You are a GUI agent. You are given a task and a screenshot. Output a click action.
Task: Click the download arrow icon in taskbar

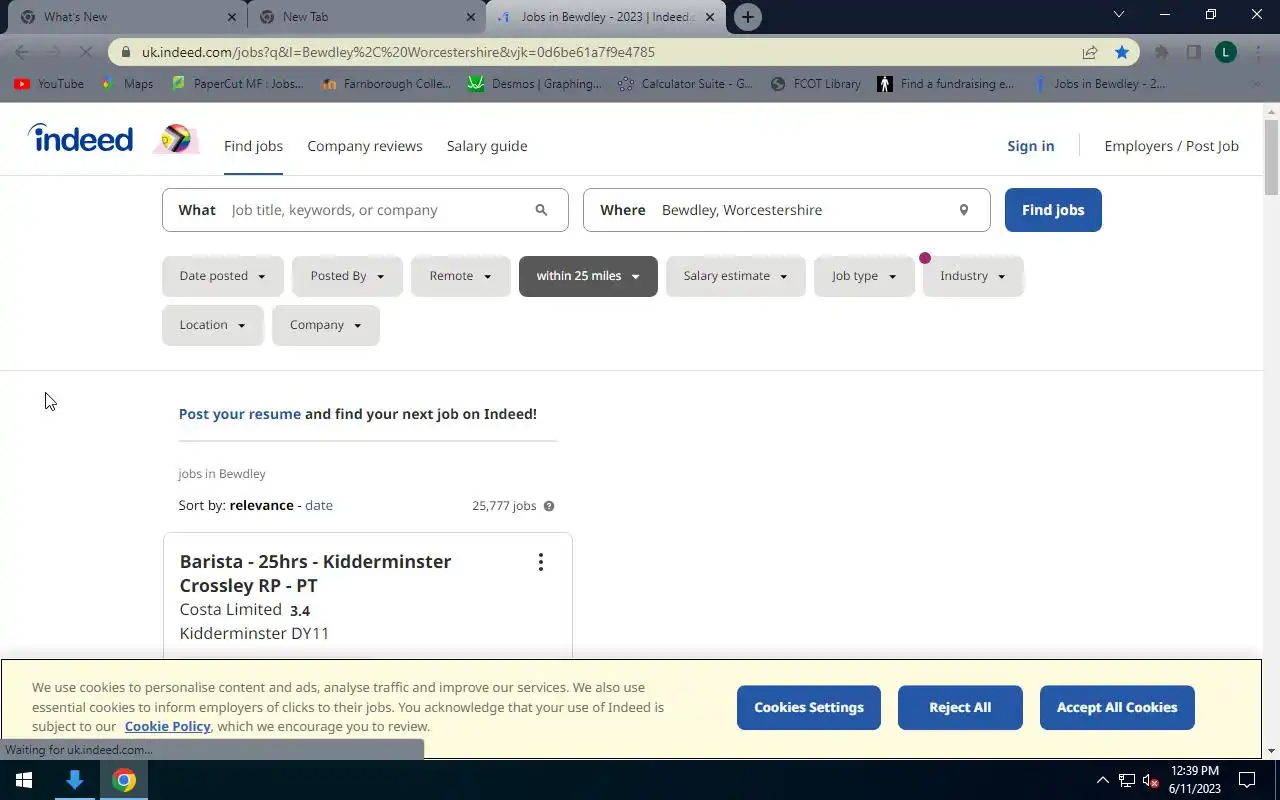click(74, 780)
